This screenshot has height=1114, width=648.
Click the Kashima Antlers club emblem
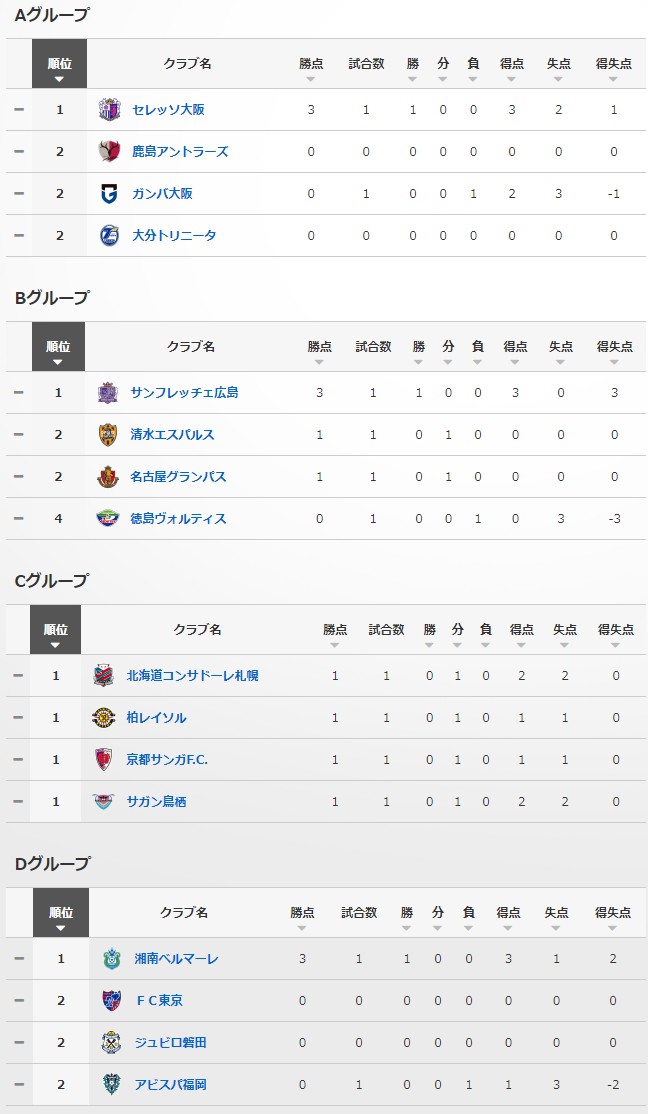pos(110,151)
